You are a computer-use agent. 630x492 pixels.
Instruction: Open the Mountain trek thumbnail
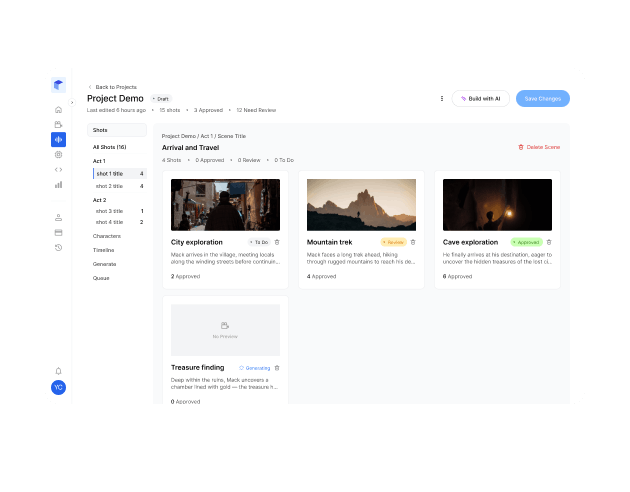[361, 205]
